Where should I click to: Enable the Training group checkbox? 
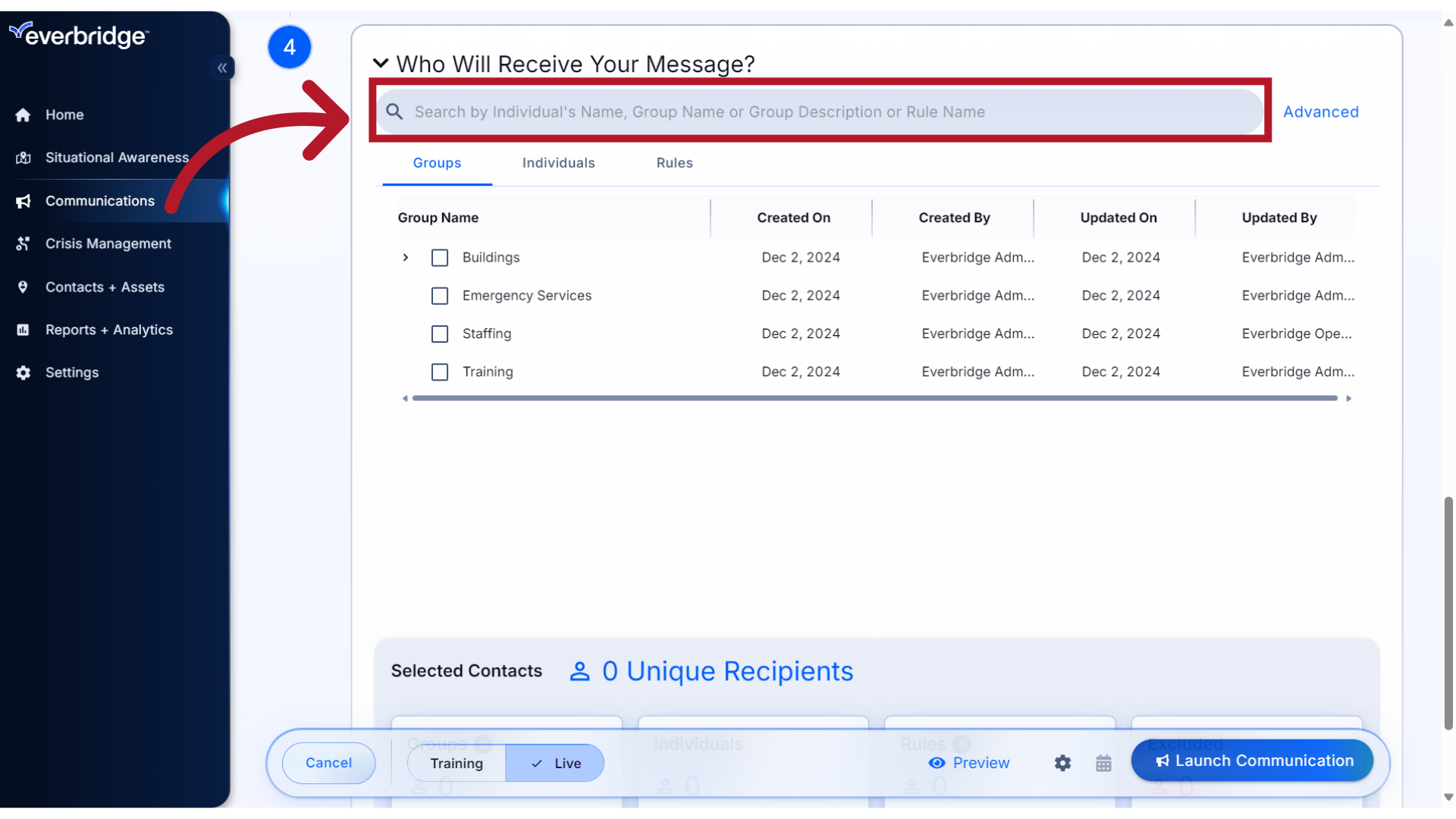click(x=440, y=372)
